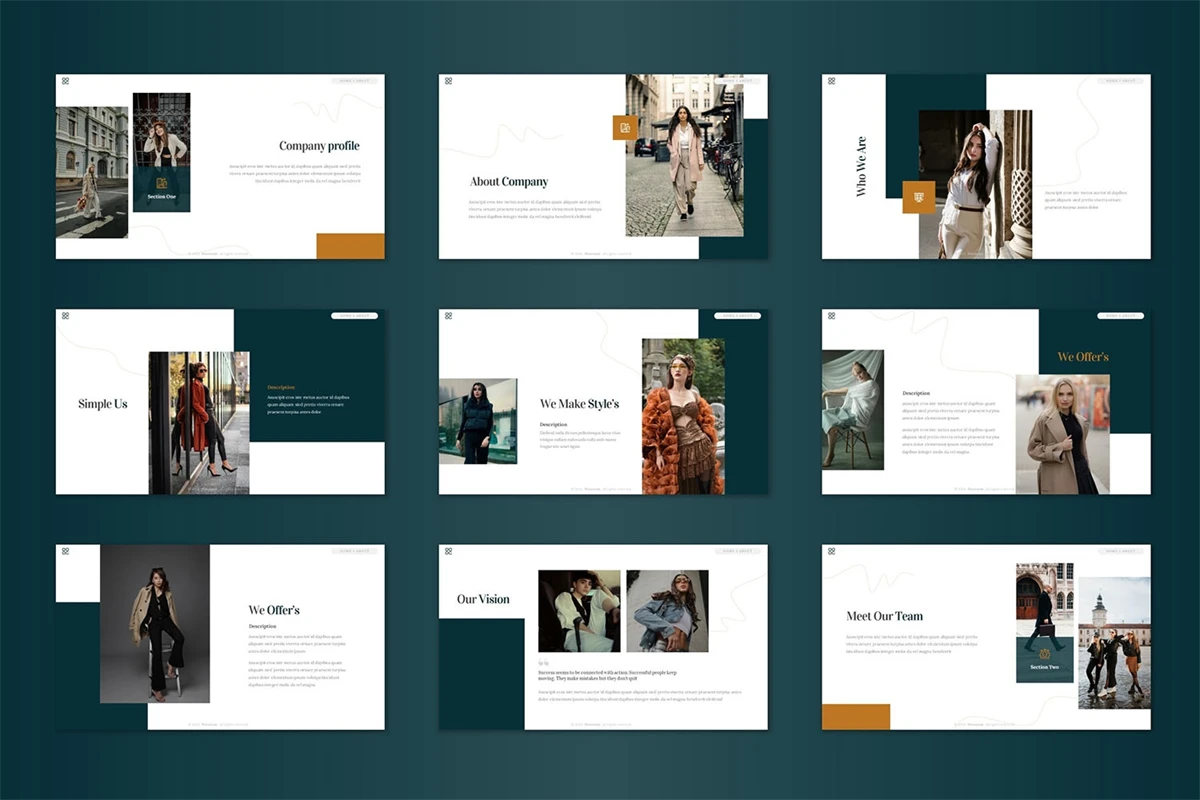Click the orange rectangle on Company profile slide
This screenshot has width=1200, height=800.
point(350,246)
